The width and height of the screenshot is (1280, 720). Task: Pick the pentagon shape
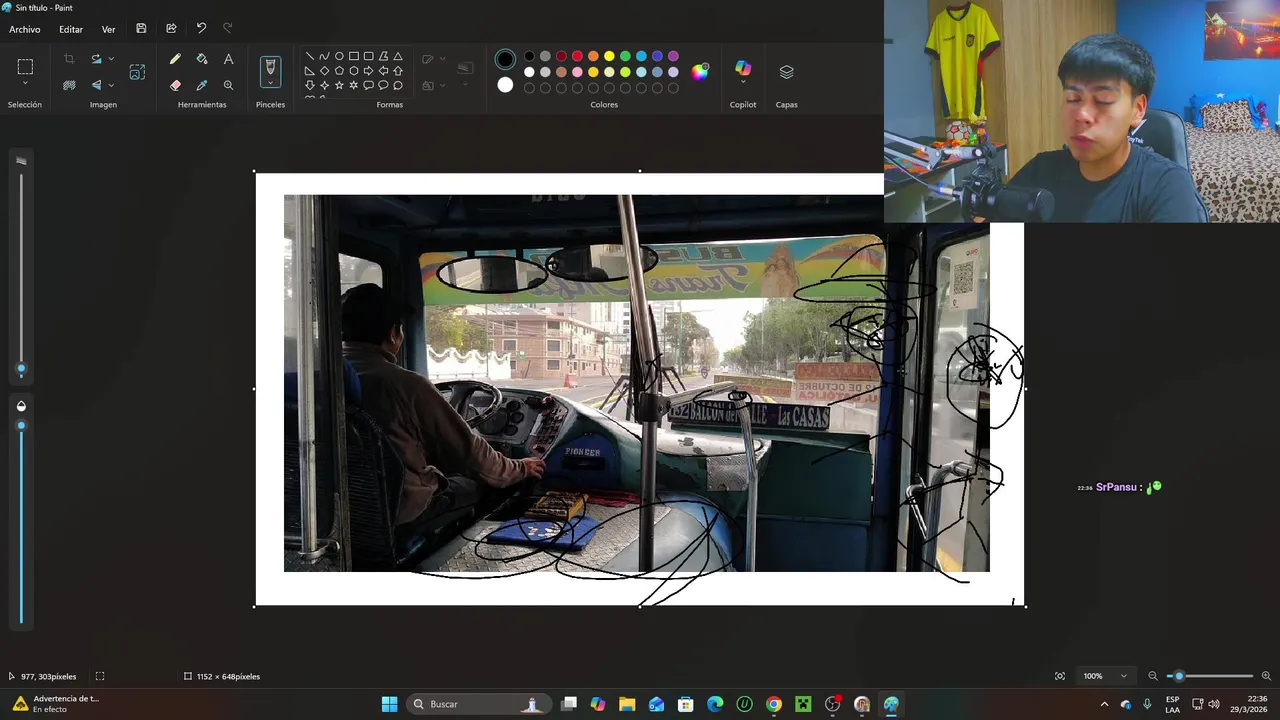coord(339,71)
